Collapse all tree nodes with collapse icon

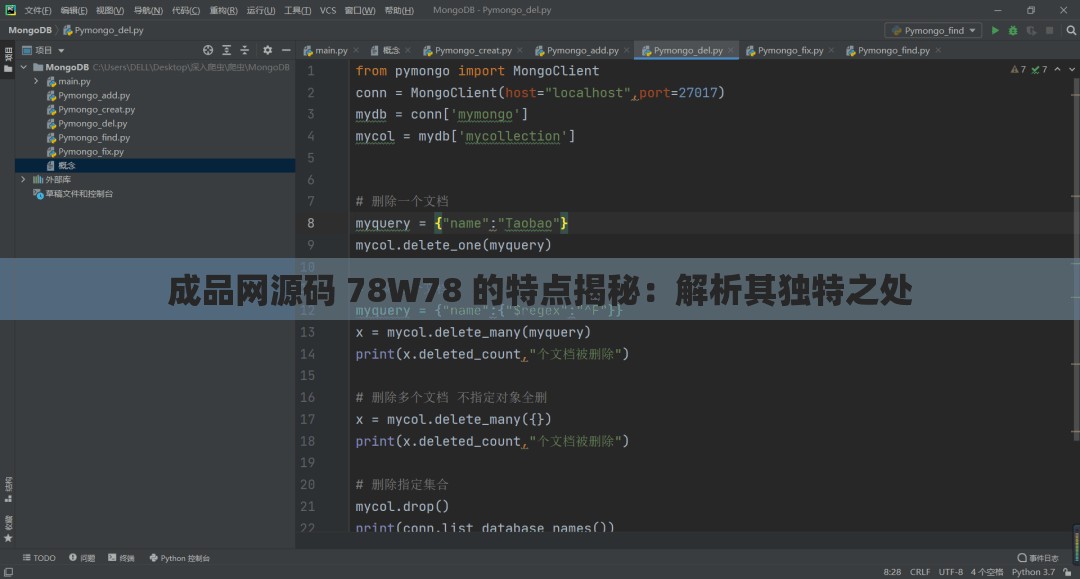coord(245,49)
